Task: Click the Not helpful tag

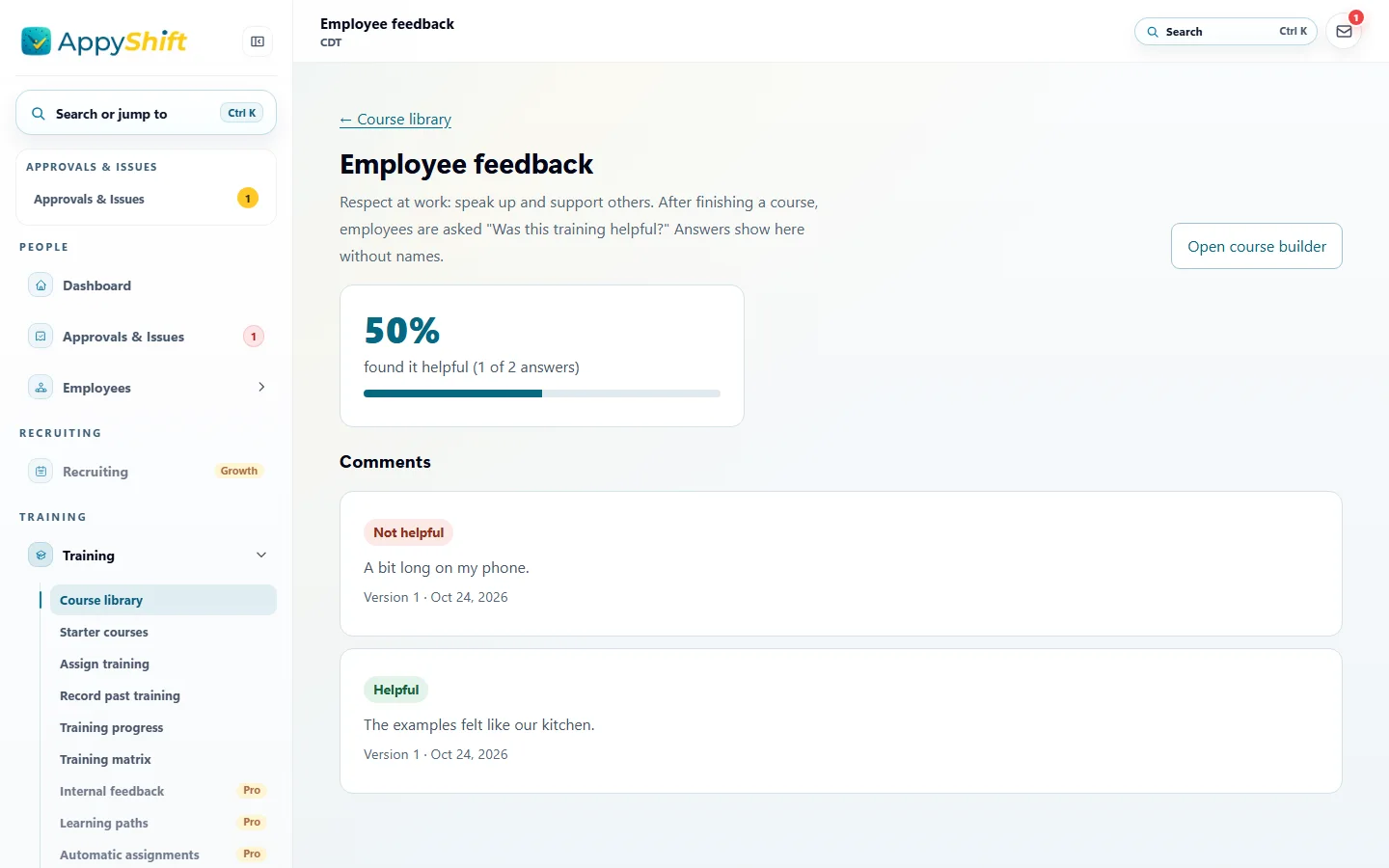Action: click(x=408, y=532)
